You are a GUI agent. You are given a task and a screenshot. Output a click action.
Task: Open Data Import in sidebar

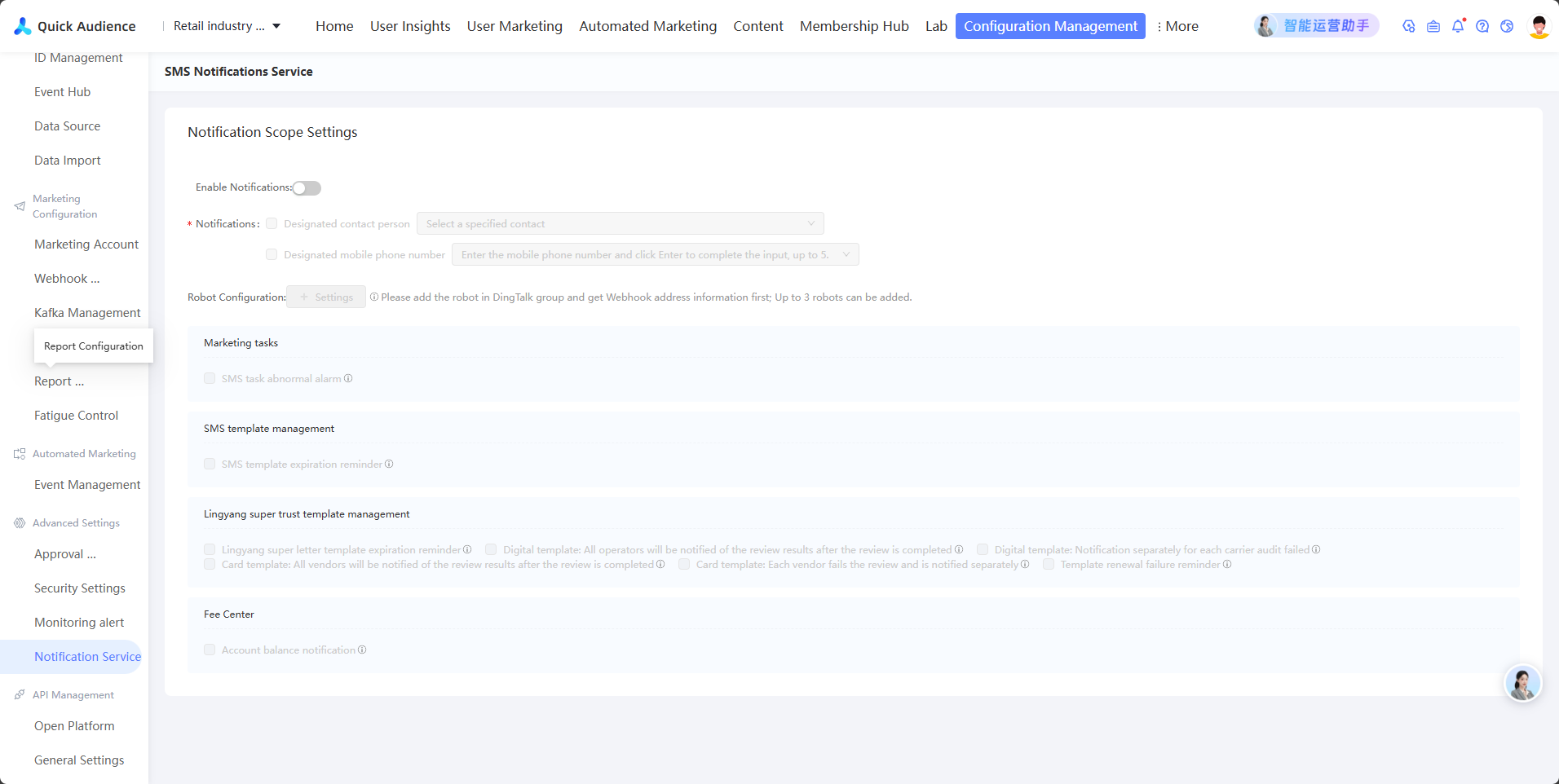(x=68, y=161)
